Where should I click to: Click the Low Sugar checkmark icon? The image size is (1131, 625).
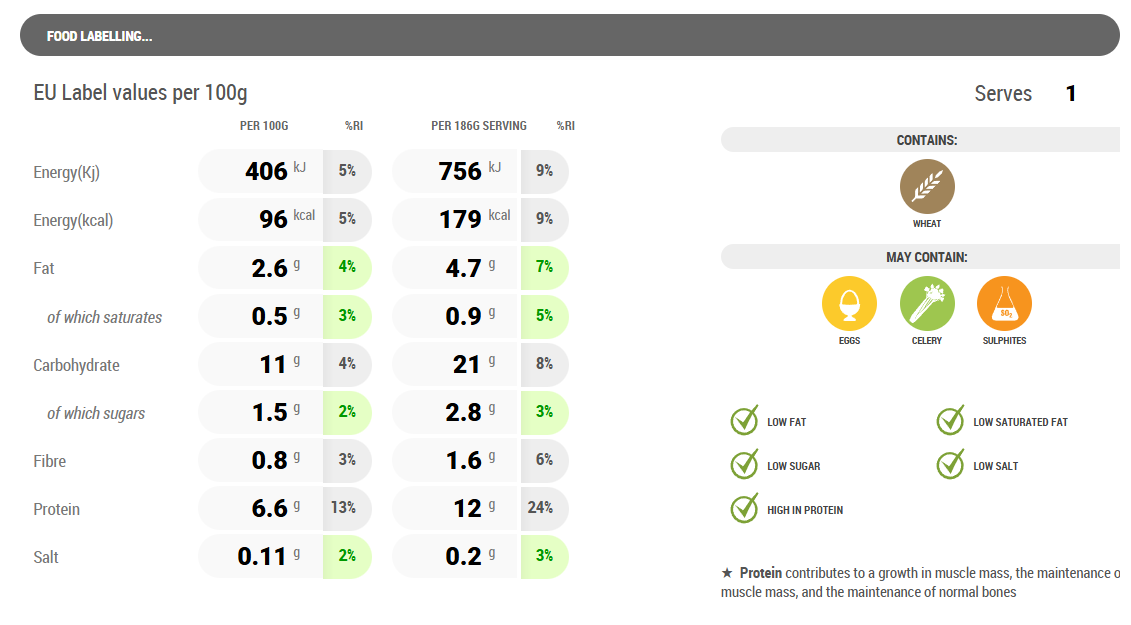tap(745, 465)
